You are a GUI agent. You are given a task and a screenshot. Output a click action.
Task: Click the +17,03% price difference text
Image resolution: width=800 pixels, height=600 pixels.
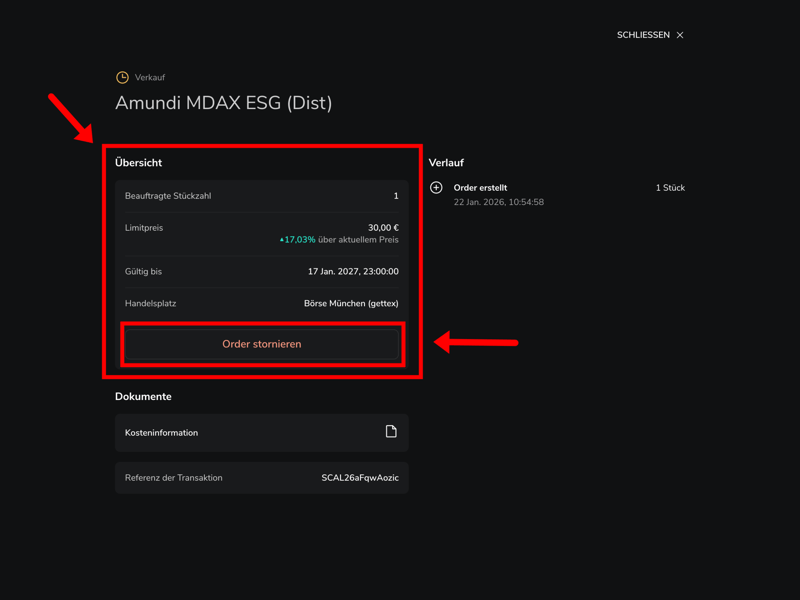click(298, 240)
